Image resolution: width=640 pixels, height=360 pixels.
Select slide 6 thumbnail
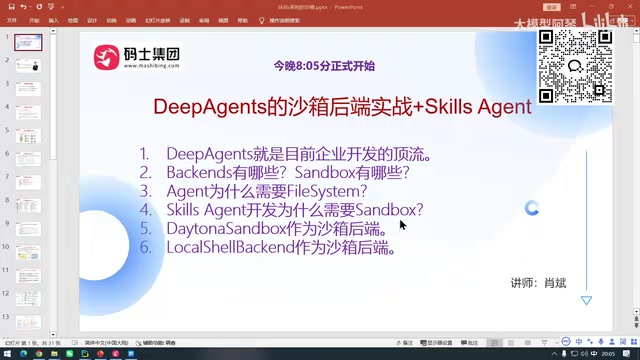28,159
